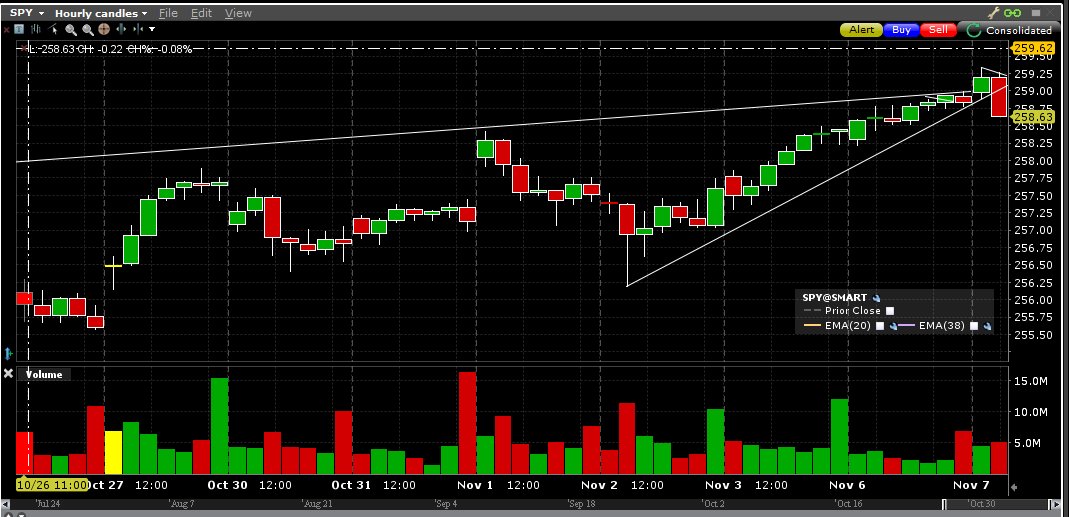
Task: Click the yellow volume bar at Oct 27
Action: 113,452
